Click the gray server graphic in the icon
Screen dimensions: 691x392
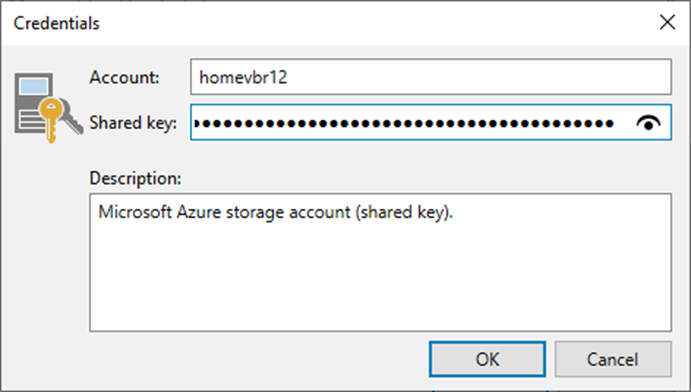pyautogui.click(x=31, y=103)
